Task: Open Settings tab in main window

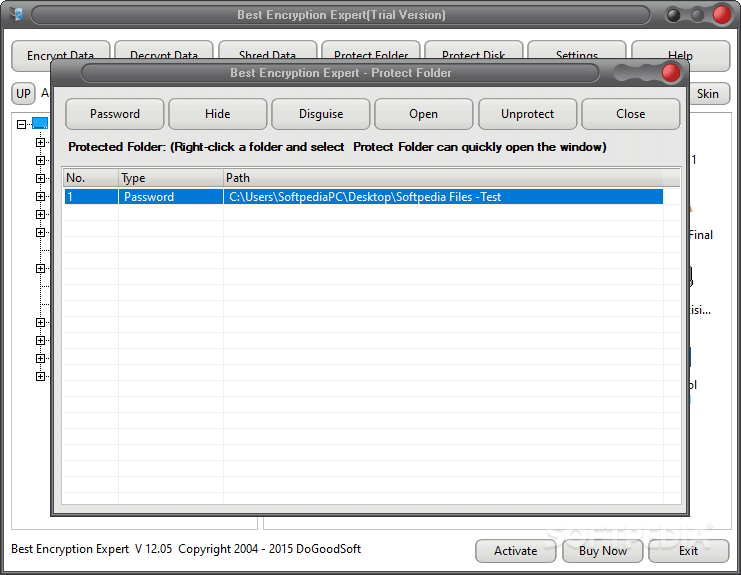Action: (x=577, y=50)
